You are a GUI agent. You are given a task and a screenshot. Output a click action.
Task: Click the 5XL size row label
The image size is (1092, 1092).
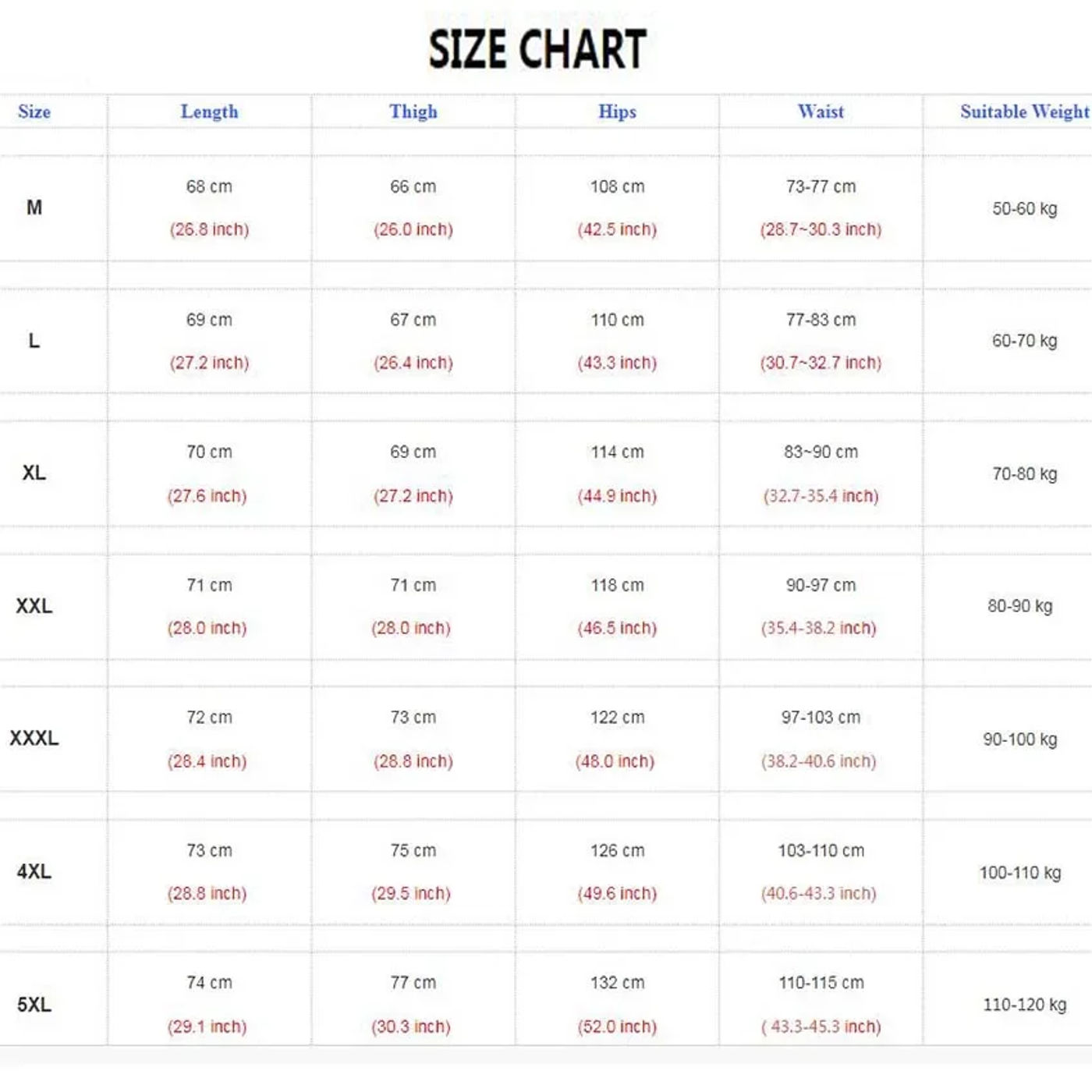tap(34, 1005)
